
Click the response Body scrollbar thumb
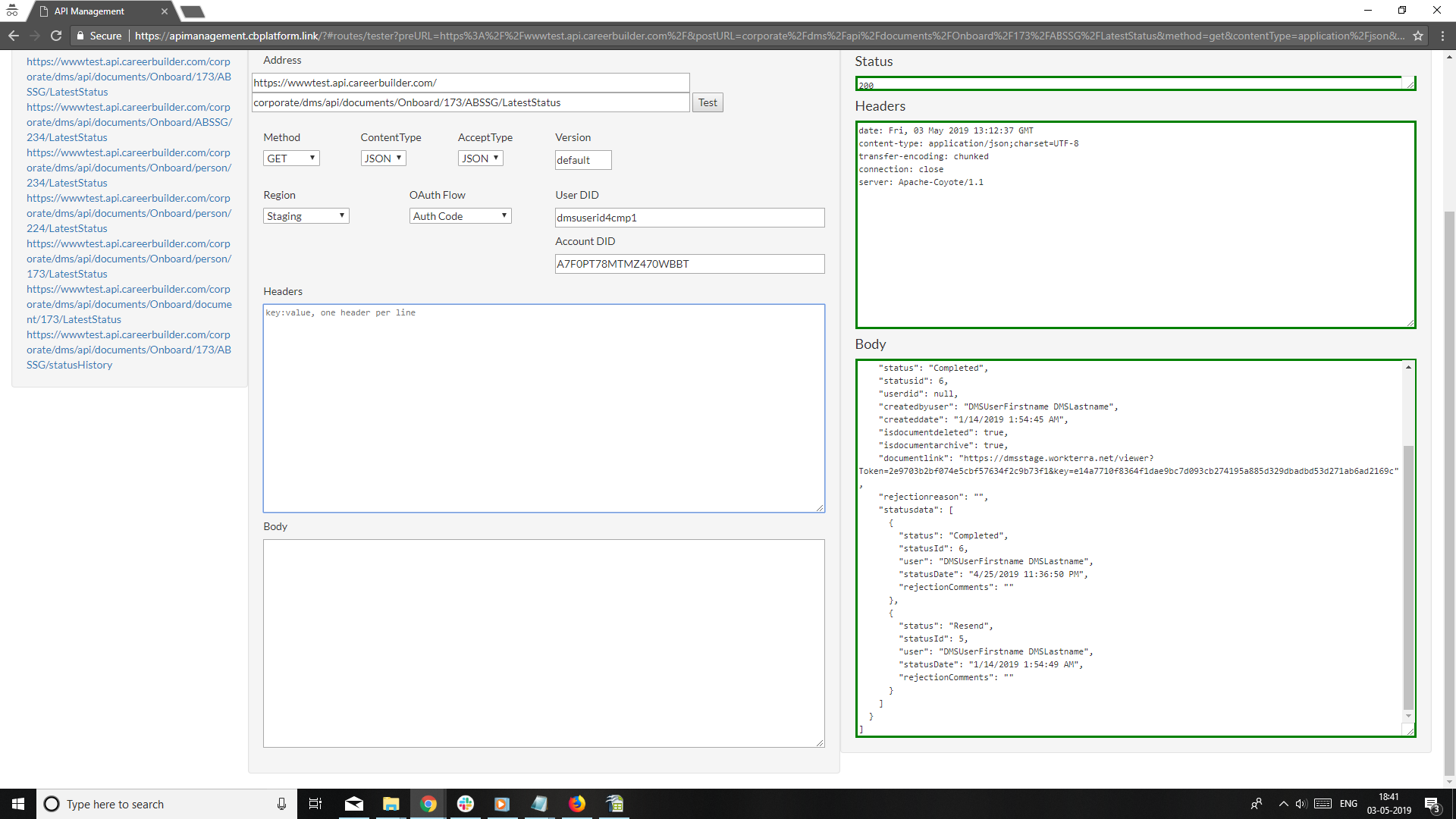pyautogui.click(x=1408, y=576)
